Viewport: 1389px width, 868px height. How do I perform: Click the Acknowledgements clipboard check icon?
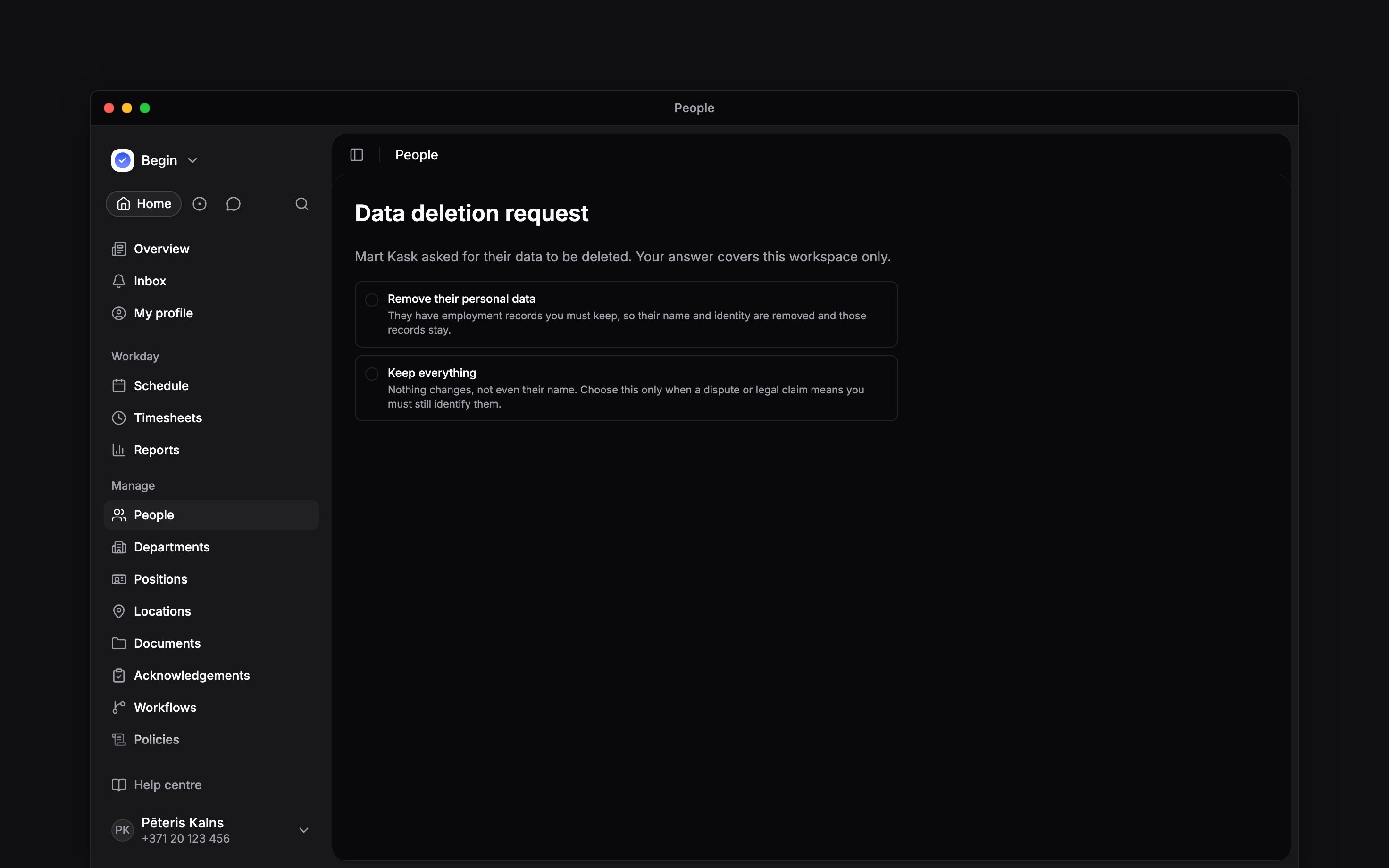pyautogui.click(x=119, y=676)
